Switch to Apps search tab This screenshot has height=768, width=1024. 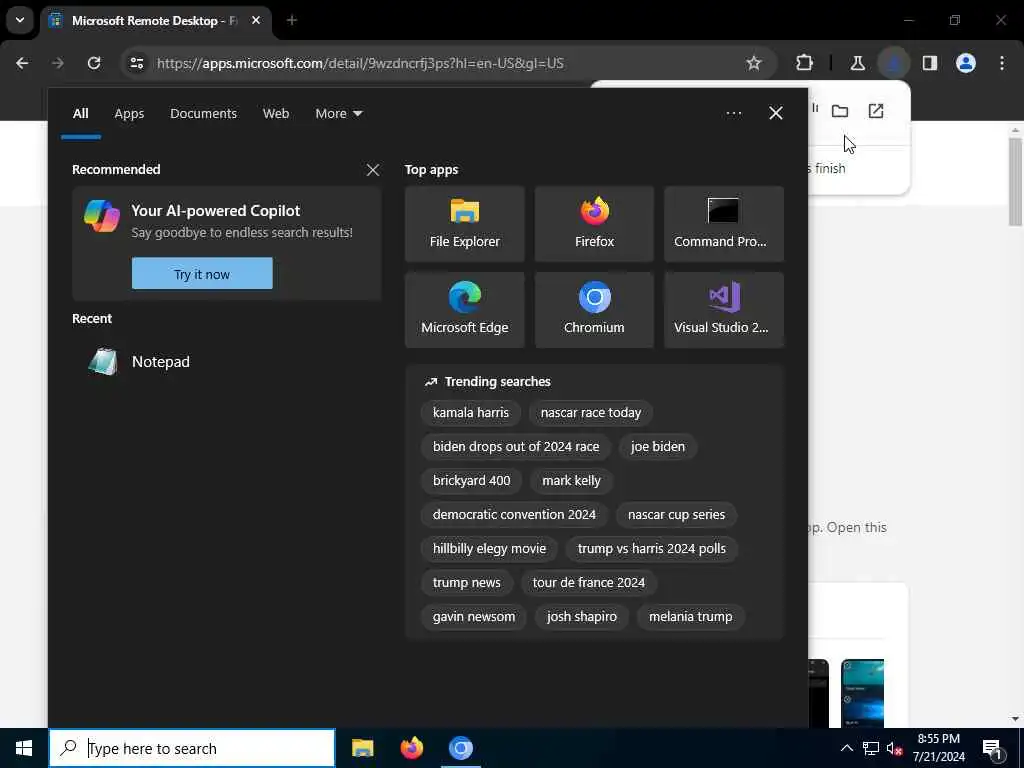click(129, 114)
